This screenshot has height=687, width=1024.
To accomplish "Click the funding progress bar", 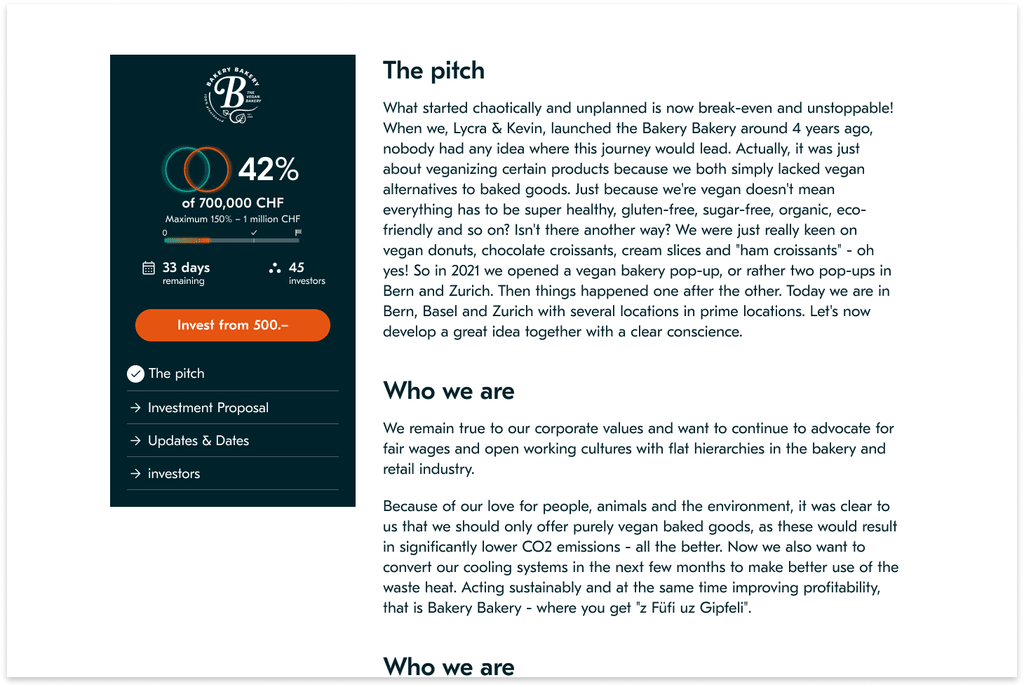I will pos(232,240).
